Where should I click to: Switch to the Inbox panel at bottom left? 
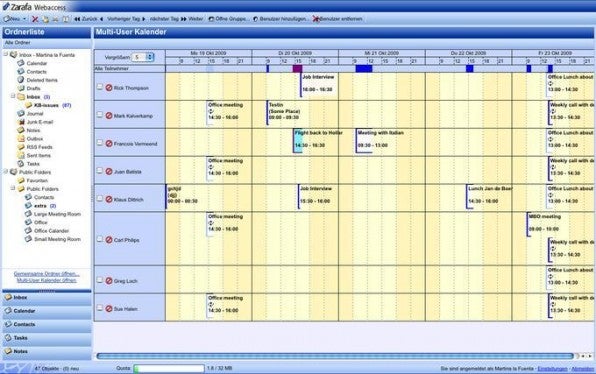(47, 298)
